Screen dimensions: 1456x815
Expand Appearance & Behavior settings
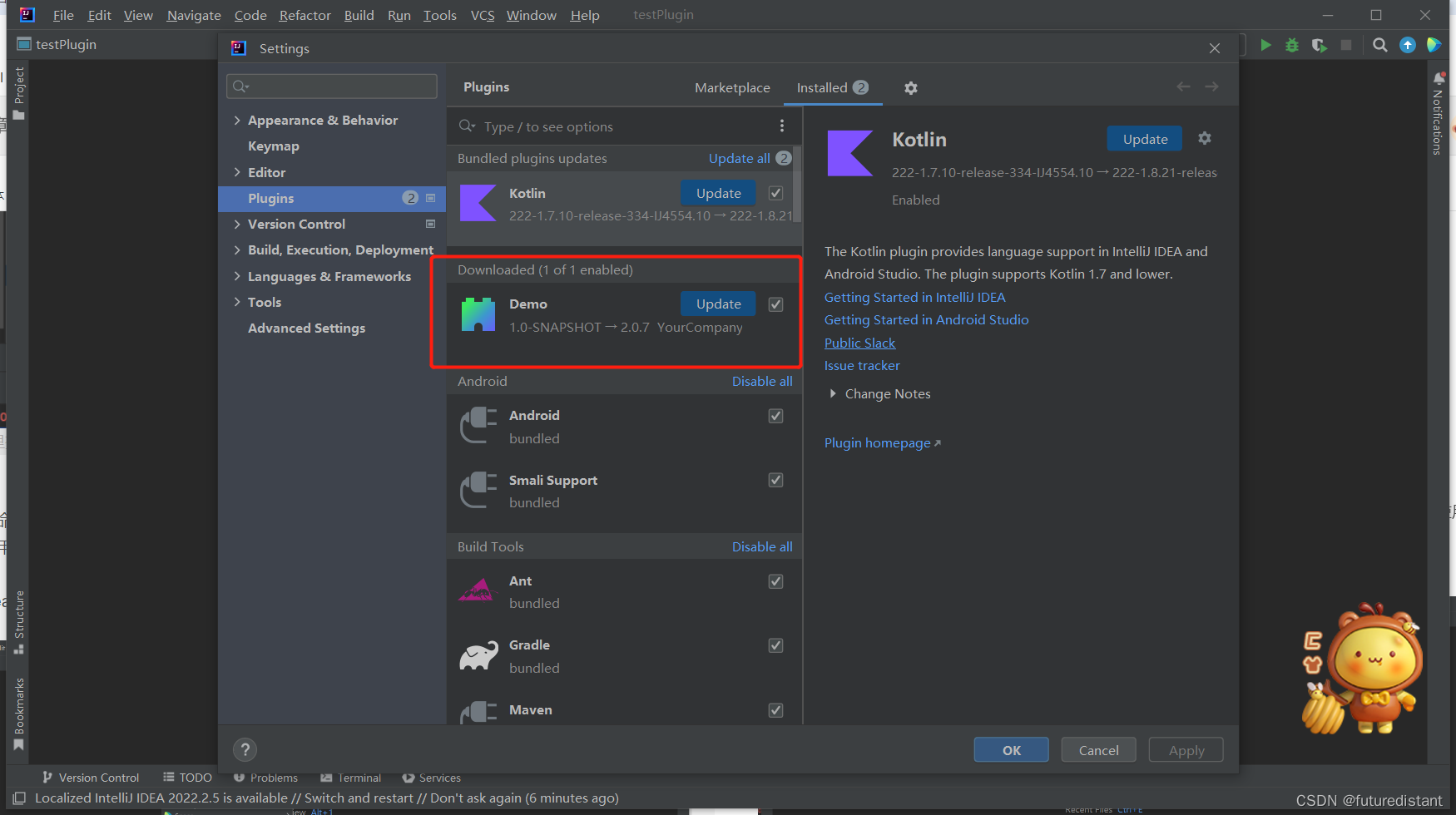click(237, 120)
